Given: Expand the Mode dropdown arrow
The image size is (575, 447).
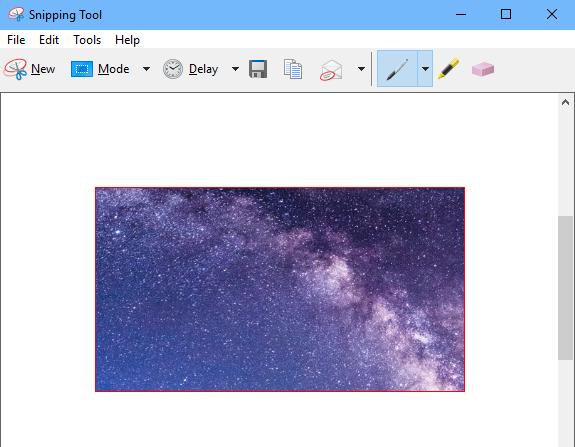Looking at the screenshot, I should tap(146, 69).
